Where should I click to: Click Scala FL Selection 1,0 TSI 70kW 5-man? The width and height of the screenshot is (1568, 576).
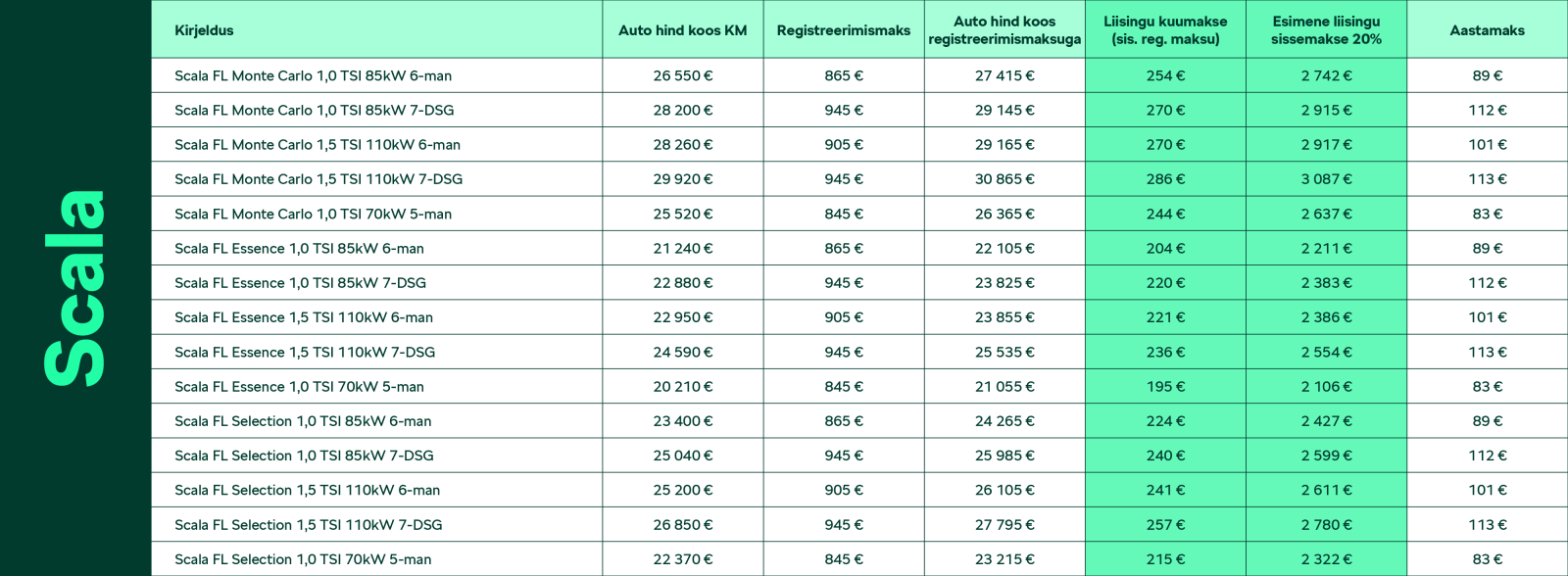pos(303,559)
